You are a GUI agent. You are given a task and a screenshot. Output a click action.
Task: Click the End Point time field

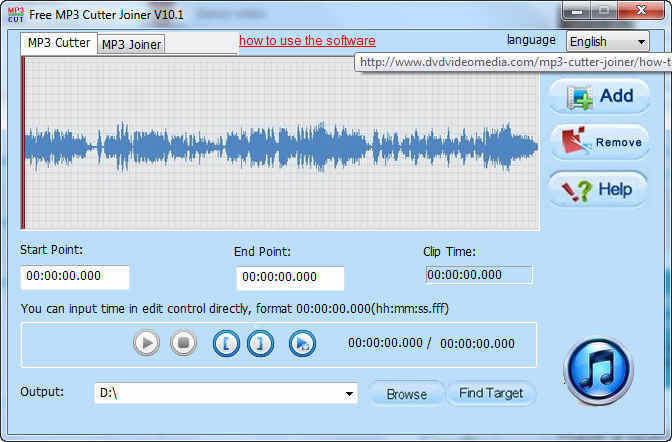click(x=290, y=278)
